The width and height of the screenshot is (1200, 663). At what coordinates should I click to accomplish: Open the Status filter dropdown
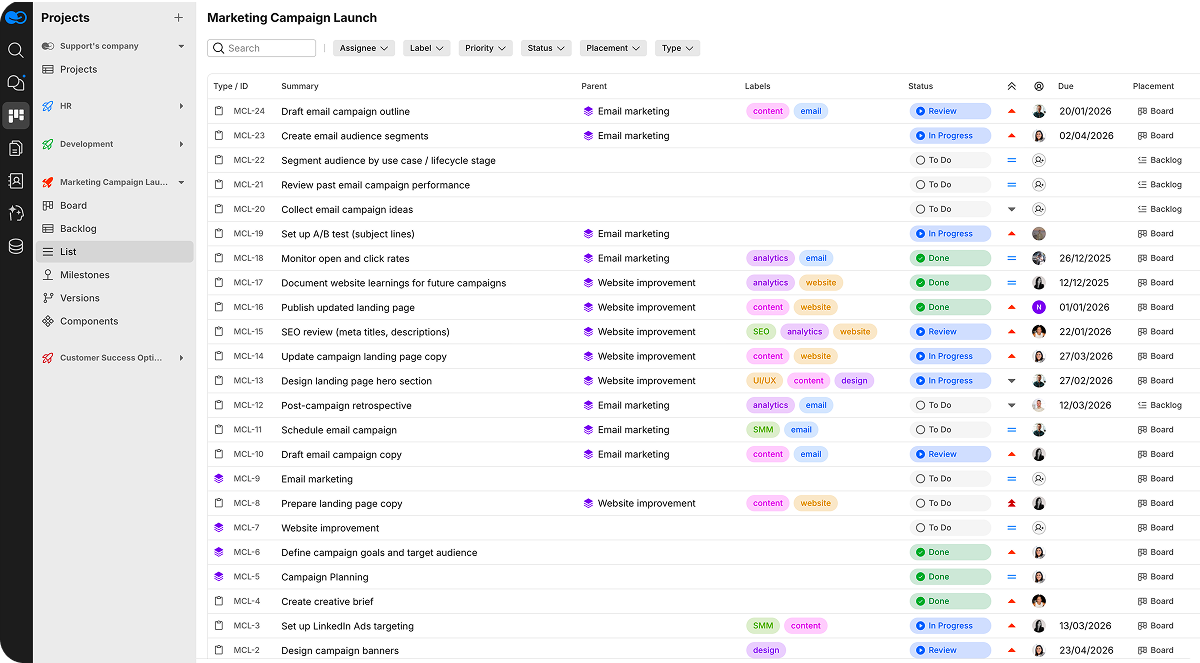[546, 48]
